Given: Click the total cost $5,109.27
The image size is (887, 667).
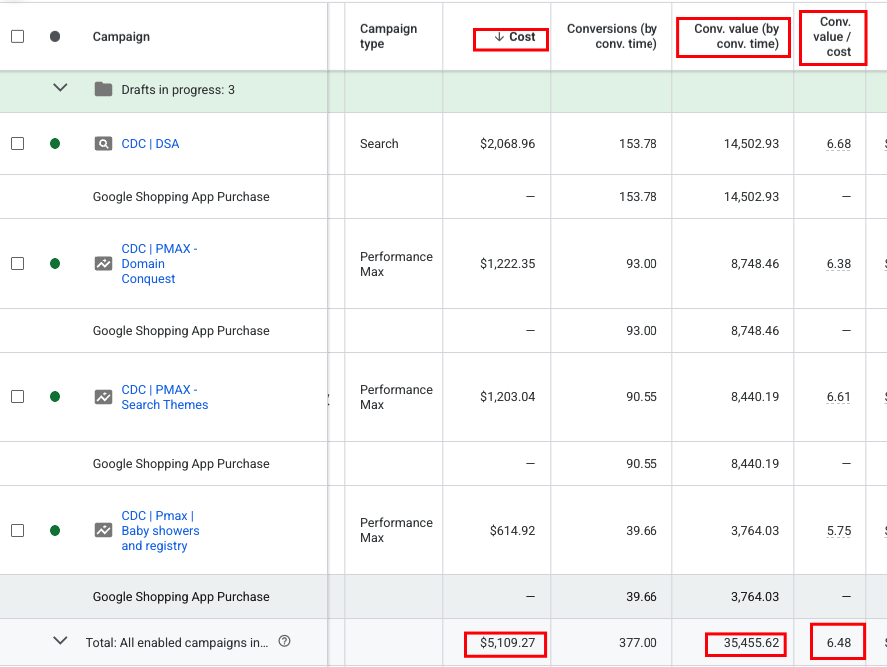Looking at the screenshot, I should [507, 643].
